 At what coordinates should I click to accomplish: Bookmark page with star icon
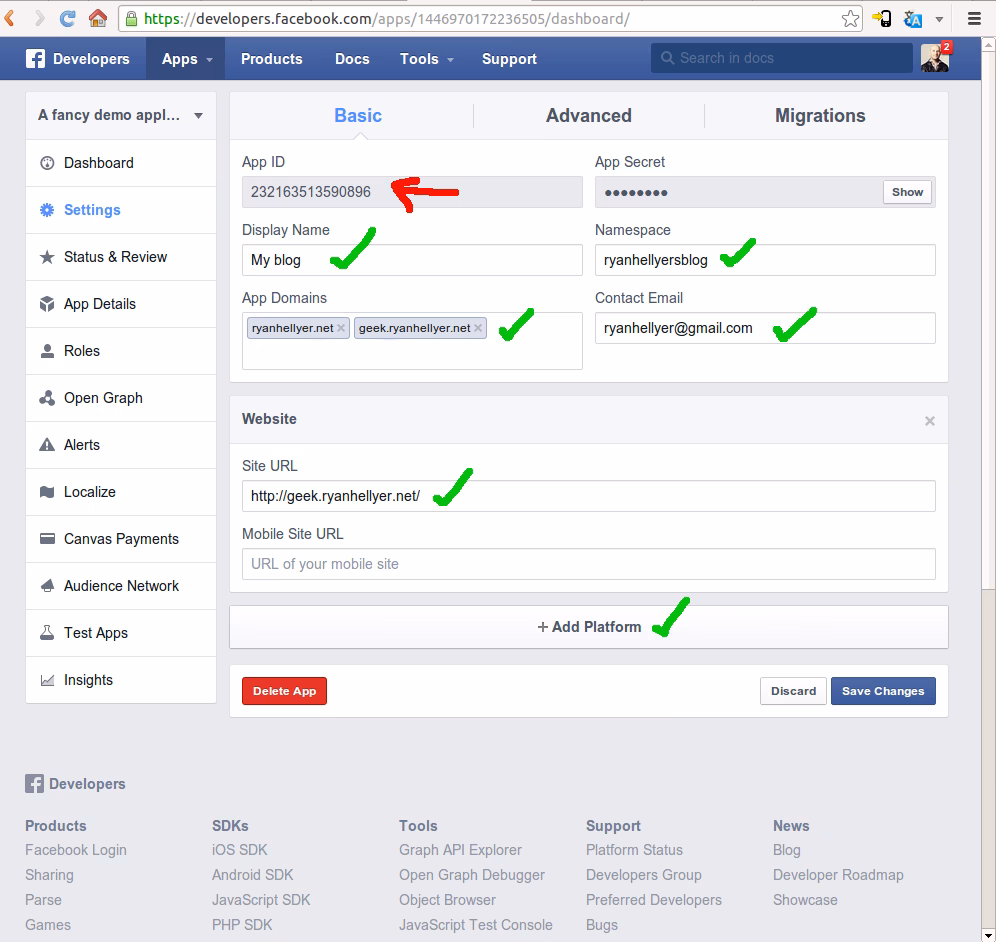(x=850, y=18)
